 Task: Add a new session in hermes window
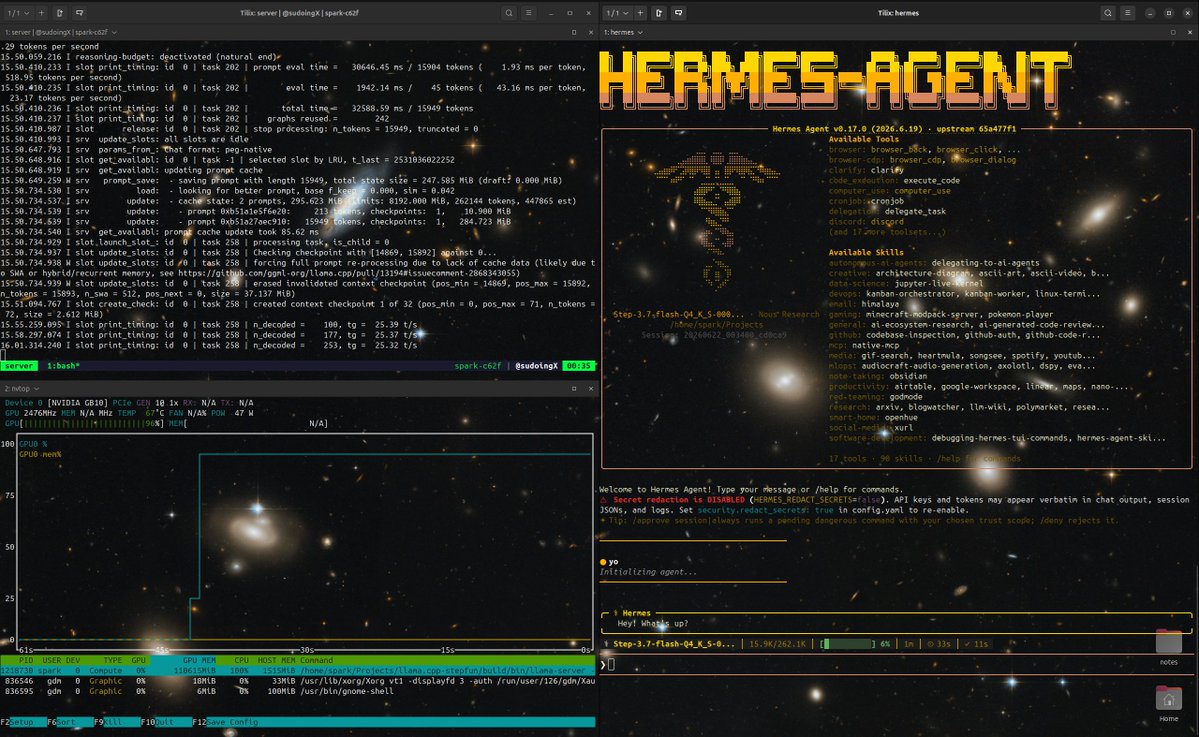point(640,13)
